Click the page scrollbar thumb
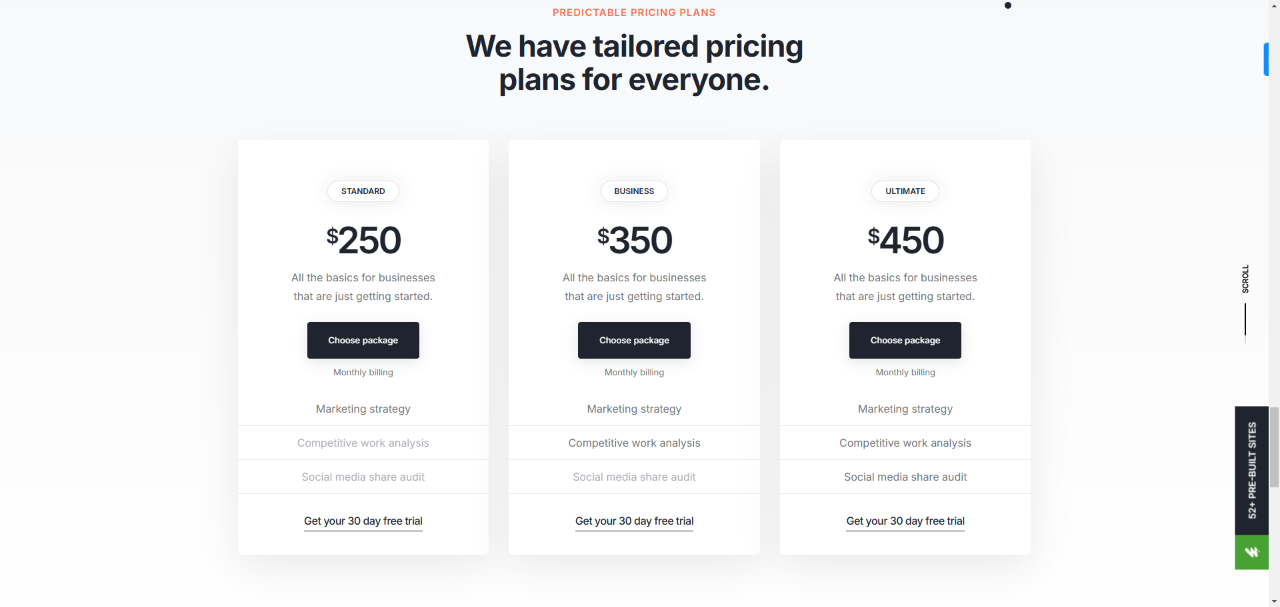 click(1274, 447)
